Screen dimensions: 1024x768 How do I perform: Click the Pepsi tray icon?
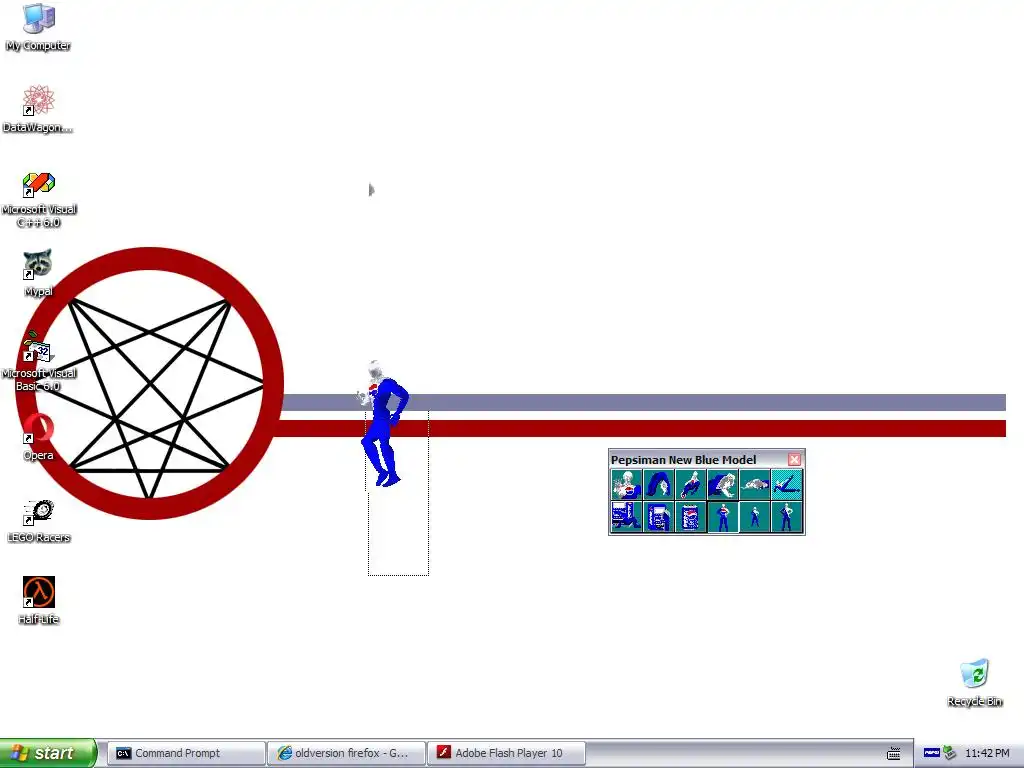point(932,753)
